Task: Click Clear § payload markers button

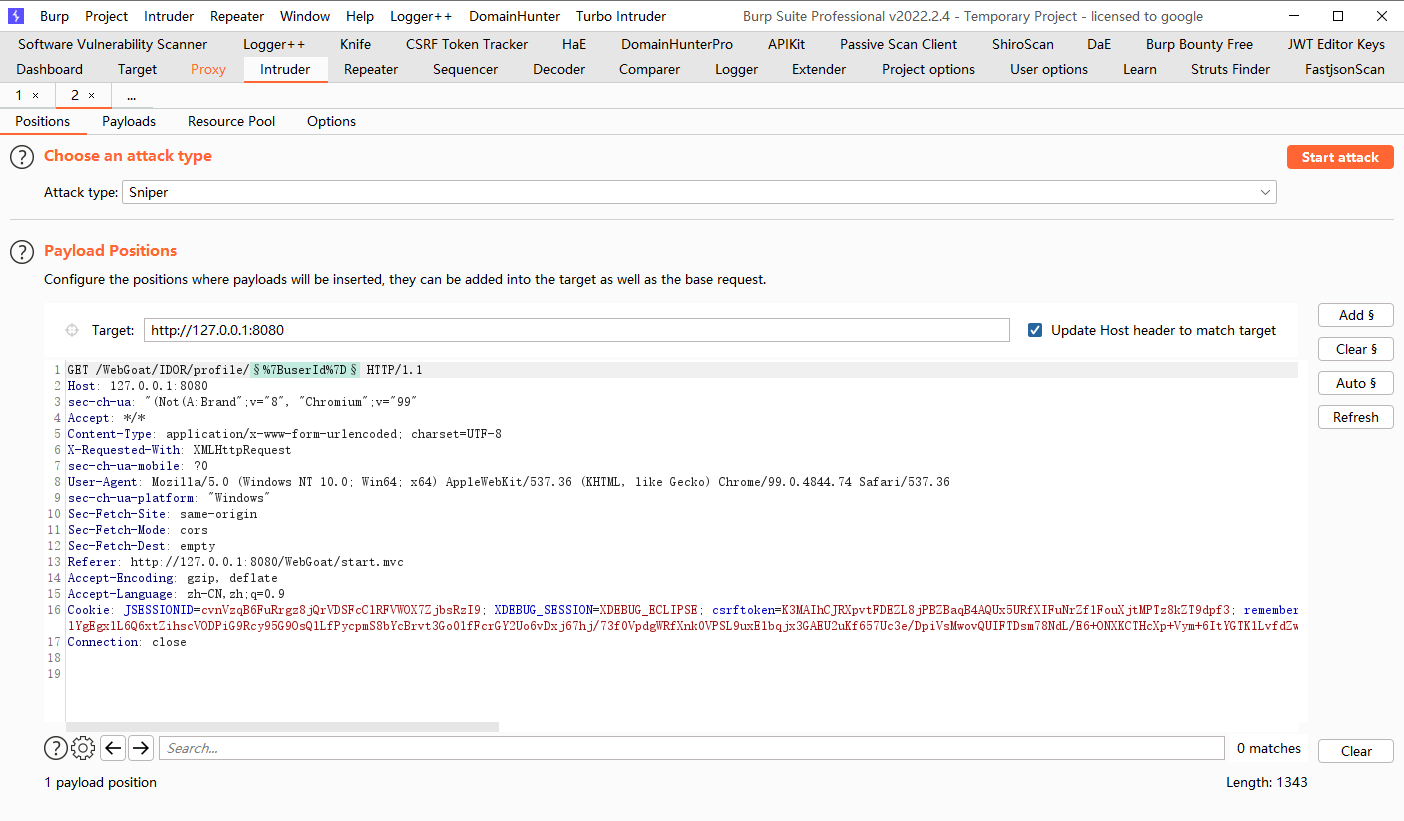Action: [1356, 349]
